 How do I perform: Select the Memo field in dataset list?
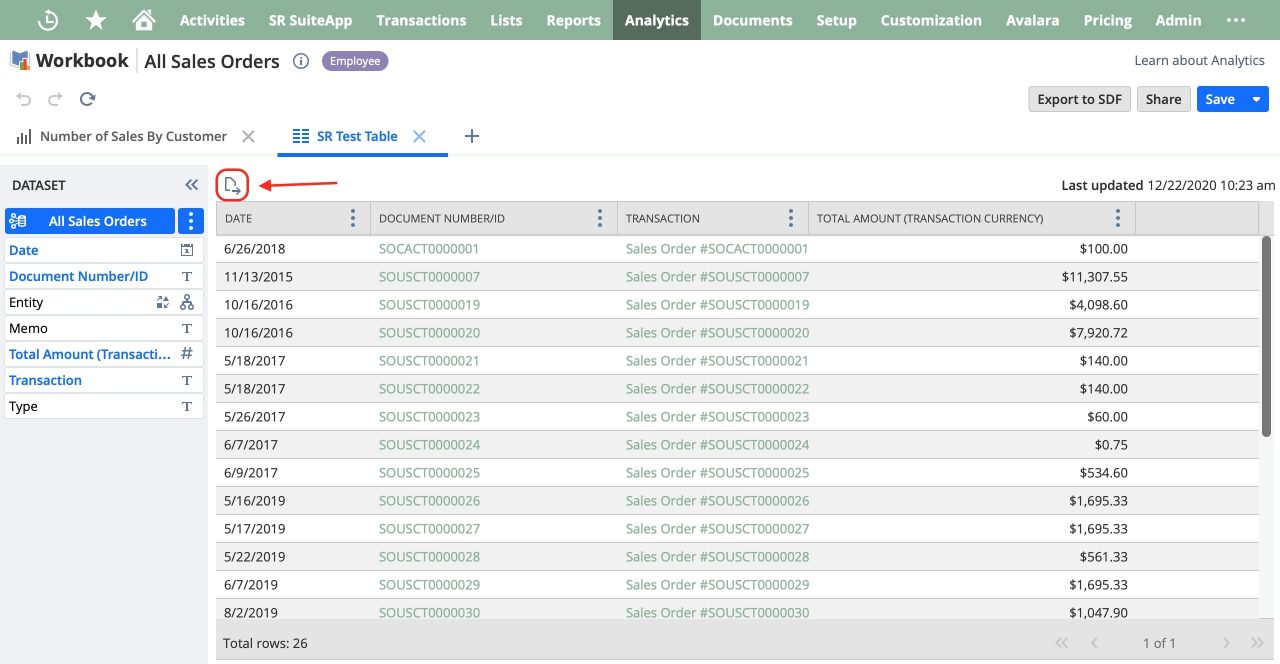[x=104, y=328]
